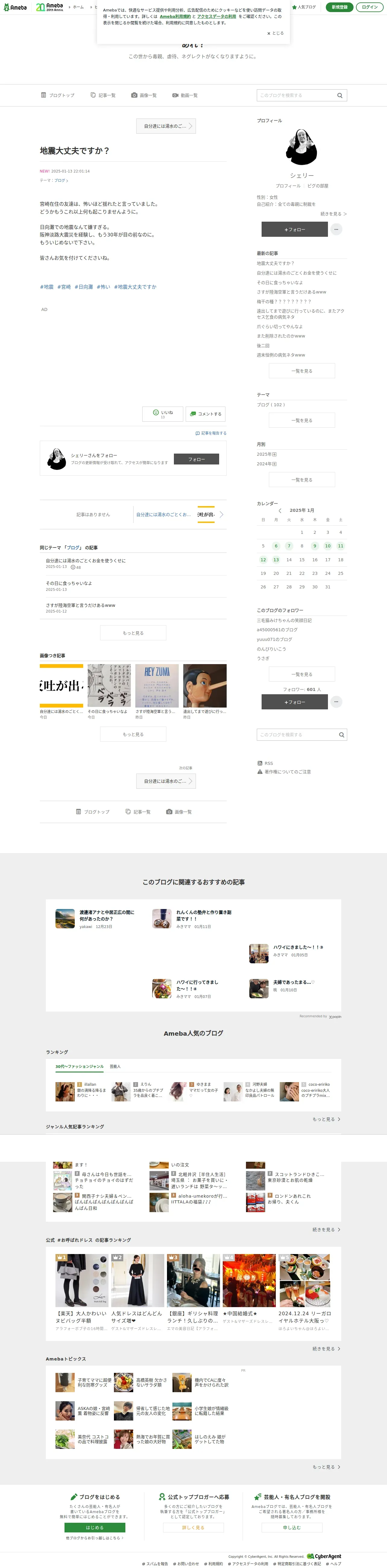Open ブログトップ in the top blog navigation
The height and width of the screenshot is (1568, 387).
pyautogui.click(x=58, y=96)
